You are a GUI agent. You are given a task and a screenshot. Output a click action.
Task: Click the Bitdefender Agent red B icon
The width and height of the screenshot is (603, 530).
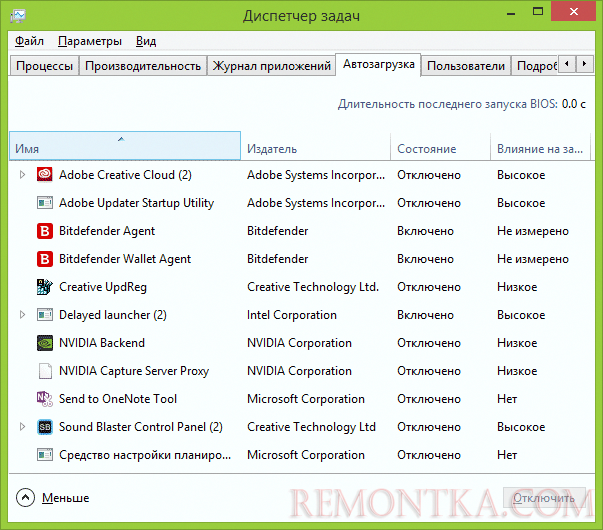pos(45,231)
